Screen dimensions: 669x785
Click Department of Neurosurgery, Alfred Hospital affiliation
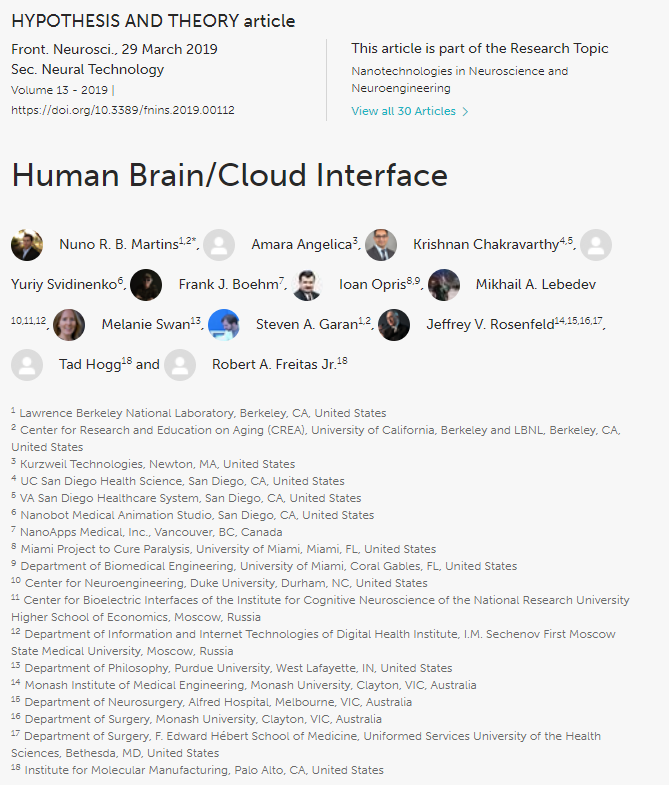[211, 702]
